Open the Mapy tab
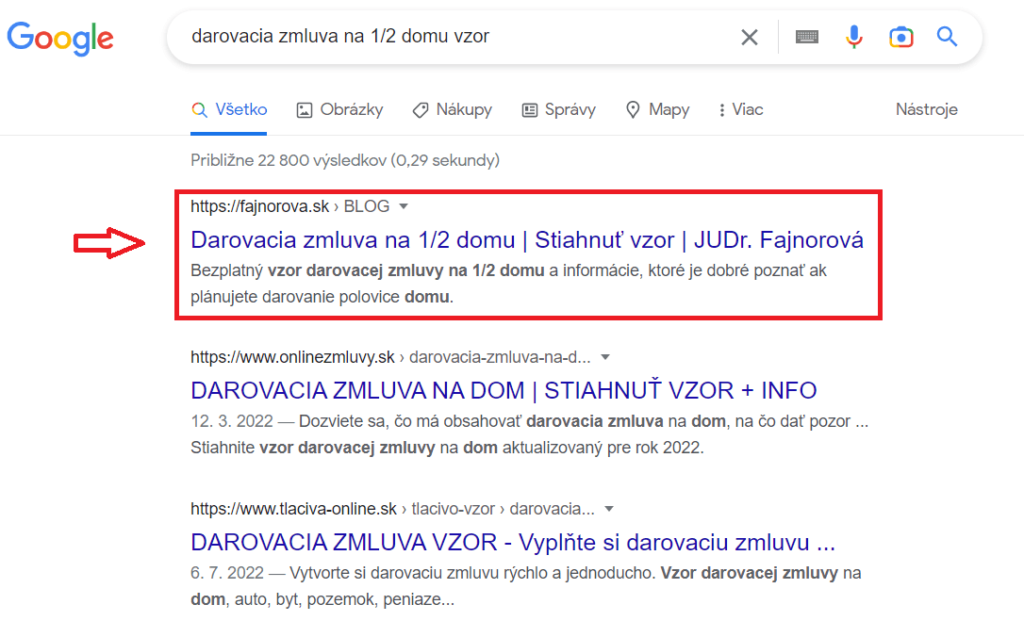The width and height of the screenshot is (1024, 621). tap(658, 110)
